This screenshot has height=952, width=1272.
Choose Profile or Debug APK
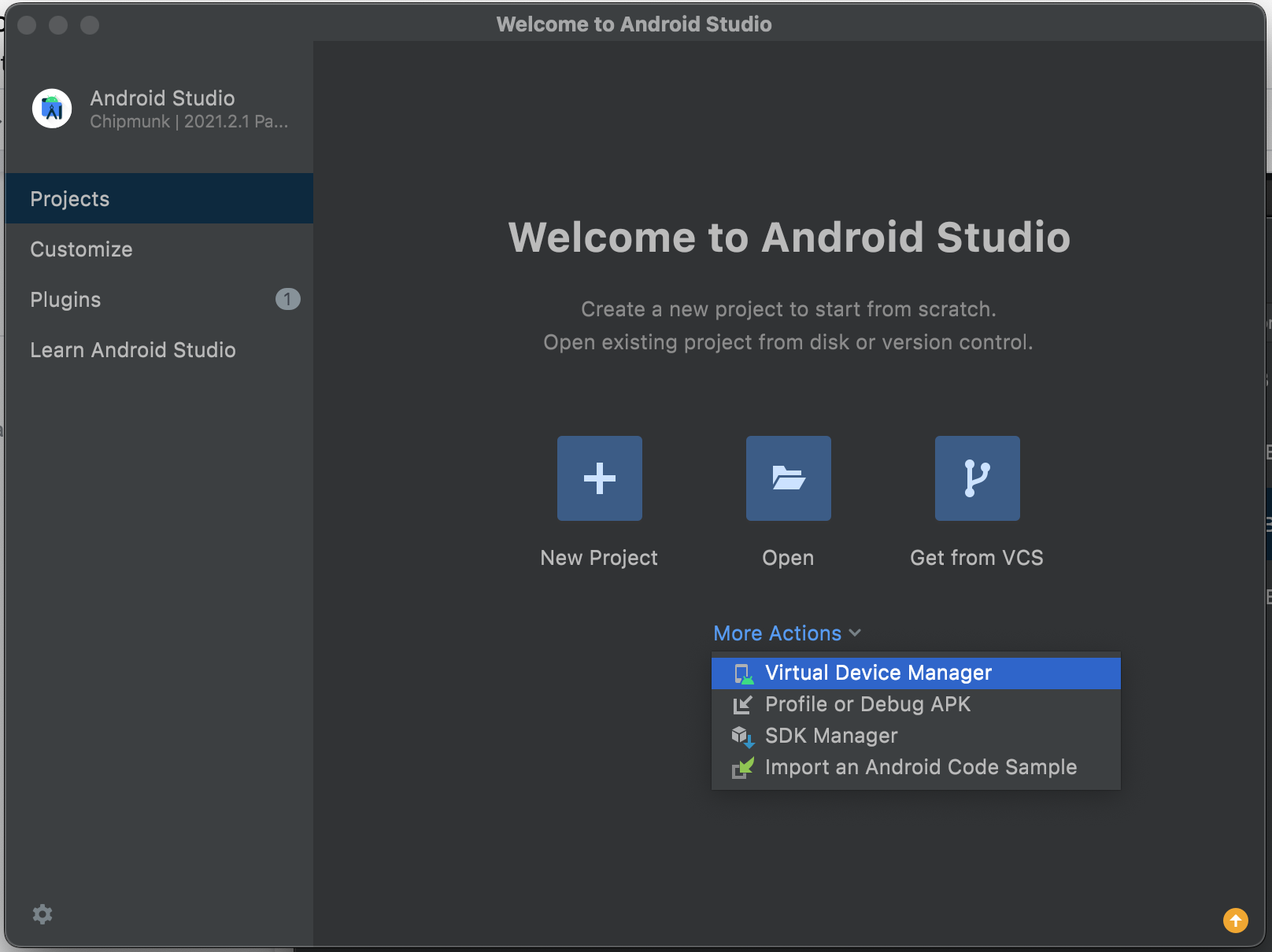point(916,705)
